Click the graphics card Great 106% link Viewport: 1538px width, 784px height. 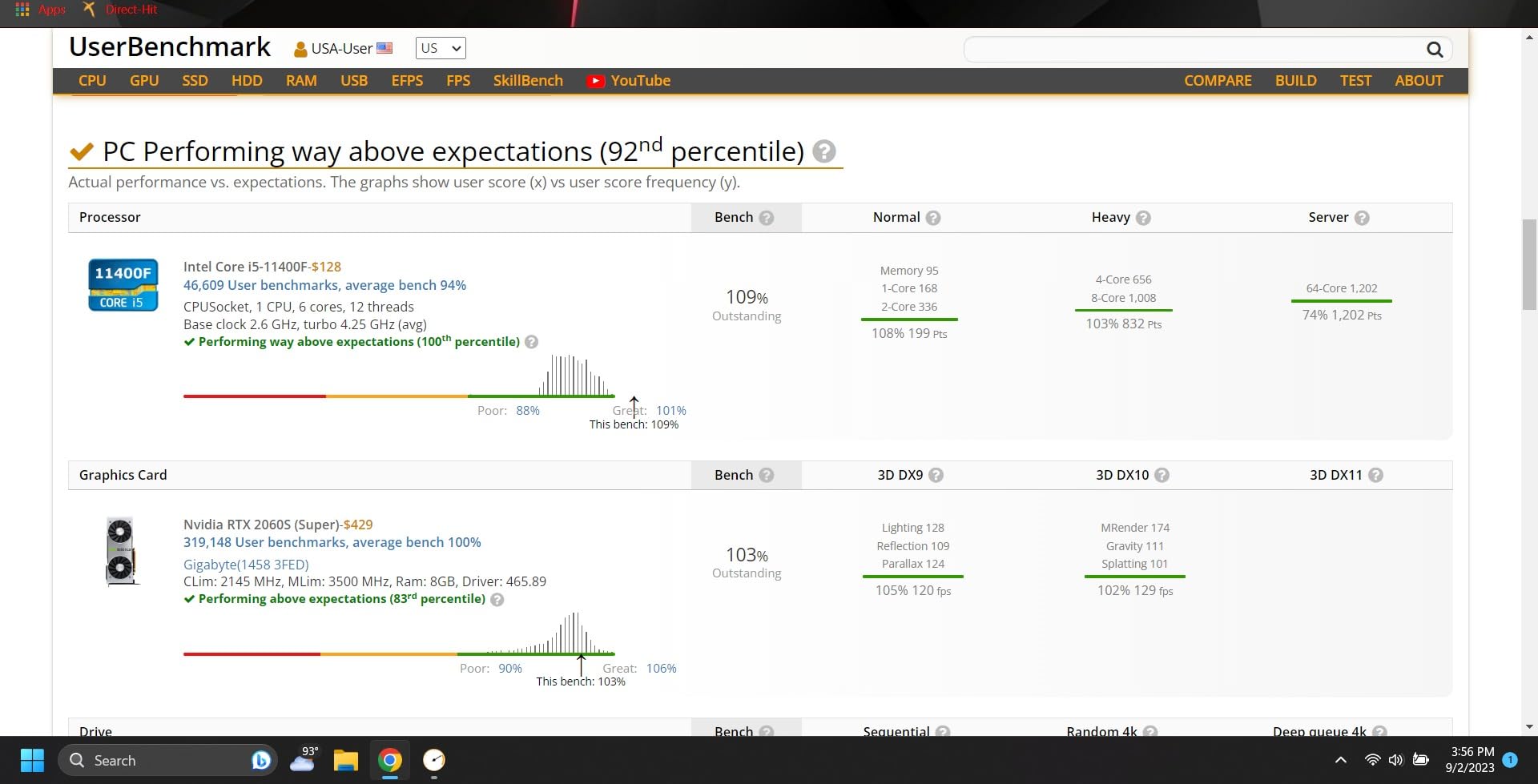(x=662, y=669)
